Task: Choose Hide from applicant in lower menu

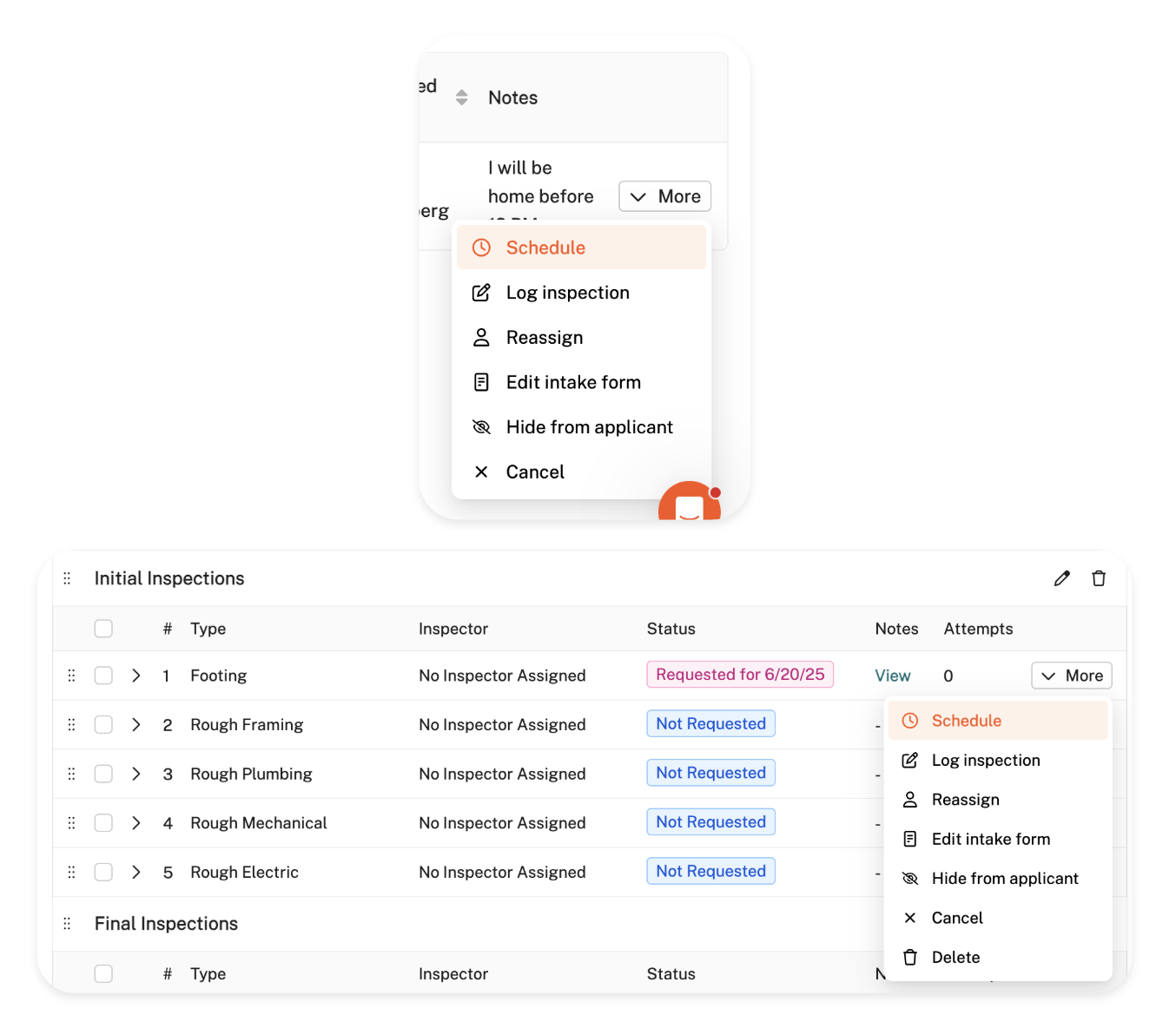Action: click(x=1004, y=879)
